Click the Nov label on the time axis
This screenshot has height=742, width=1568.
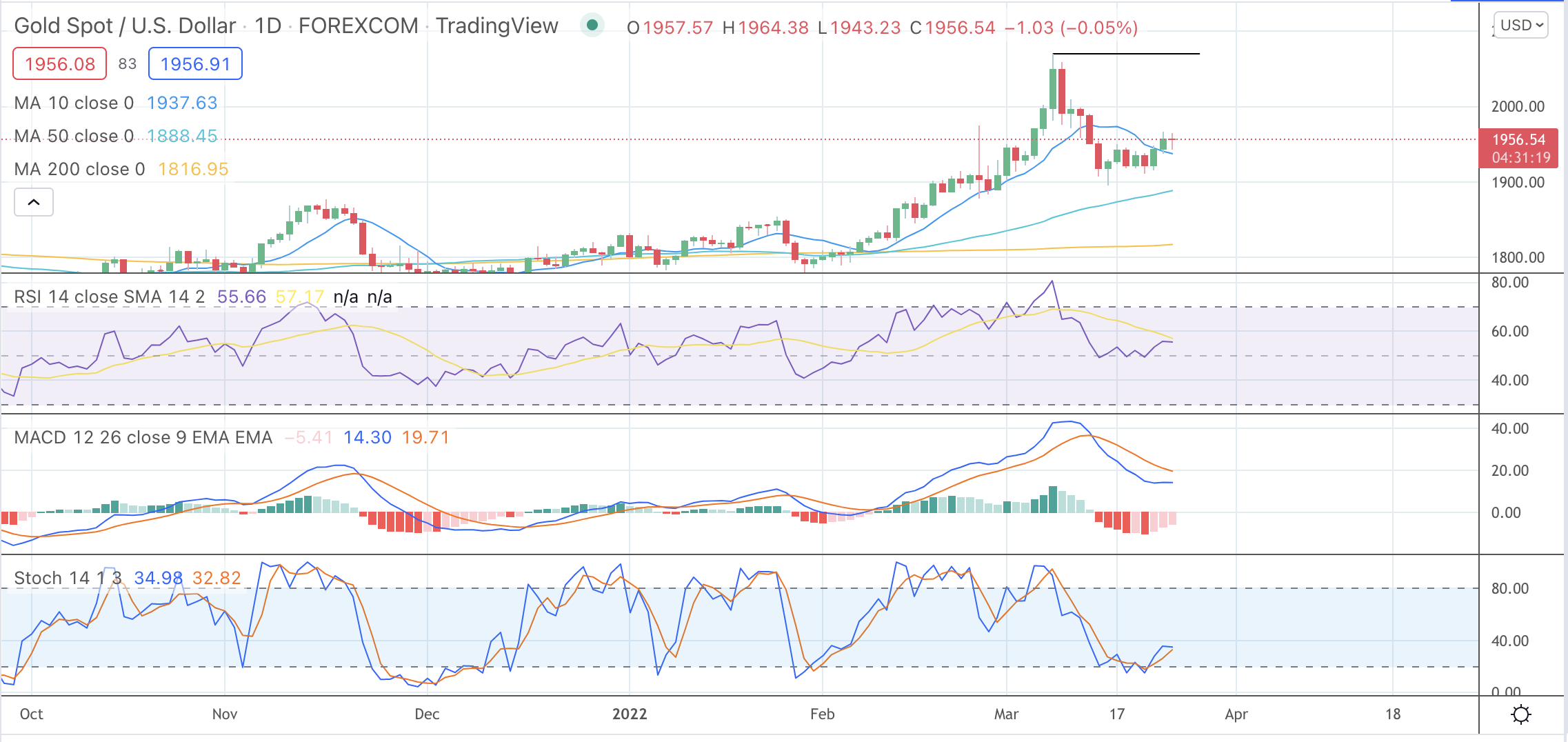225,714
